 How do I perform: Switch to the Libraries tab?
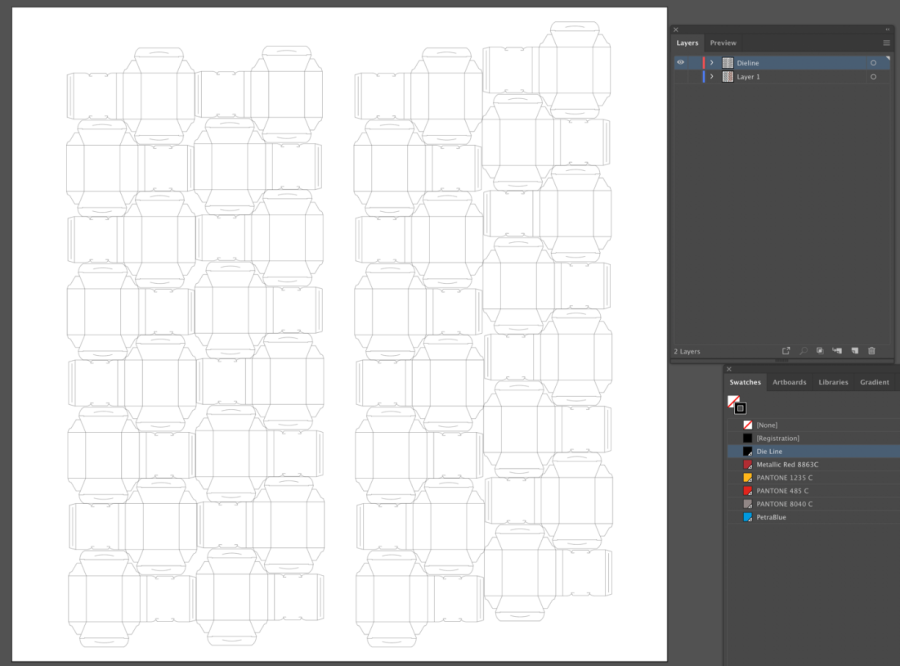(x=833, y=382)
